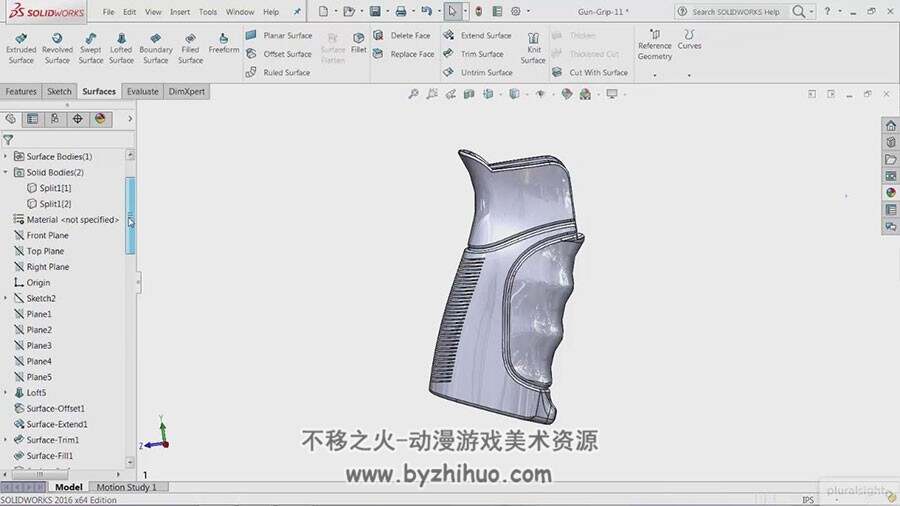Viewport: 900px width, 506px height.
Task: Select Split1[1] body
Action: 49,188
